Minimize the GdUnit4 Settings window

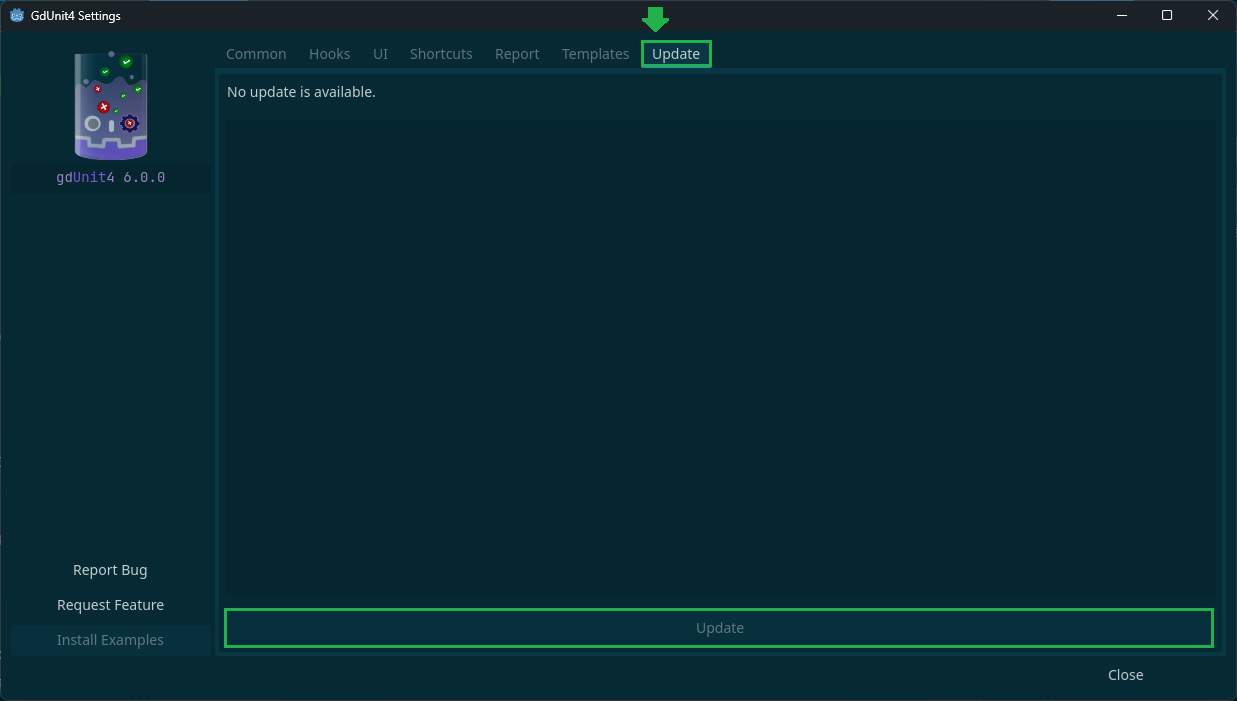(1121, 15)
